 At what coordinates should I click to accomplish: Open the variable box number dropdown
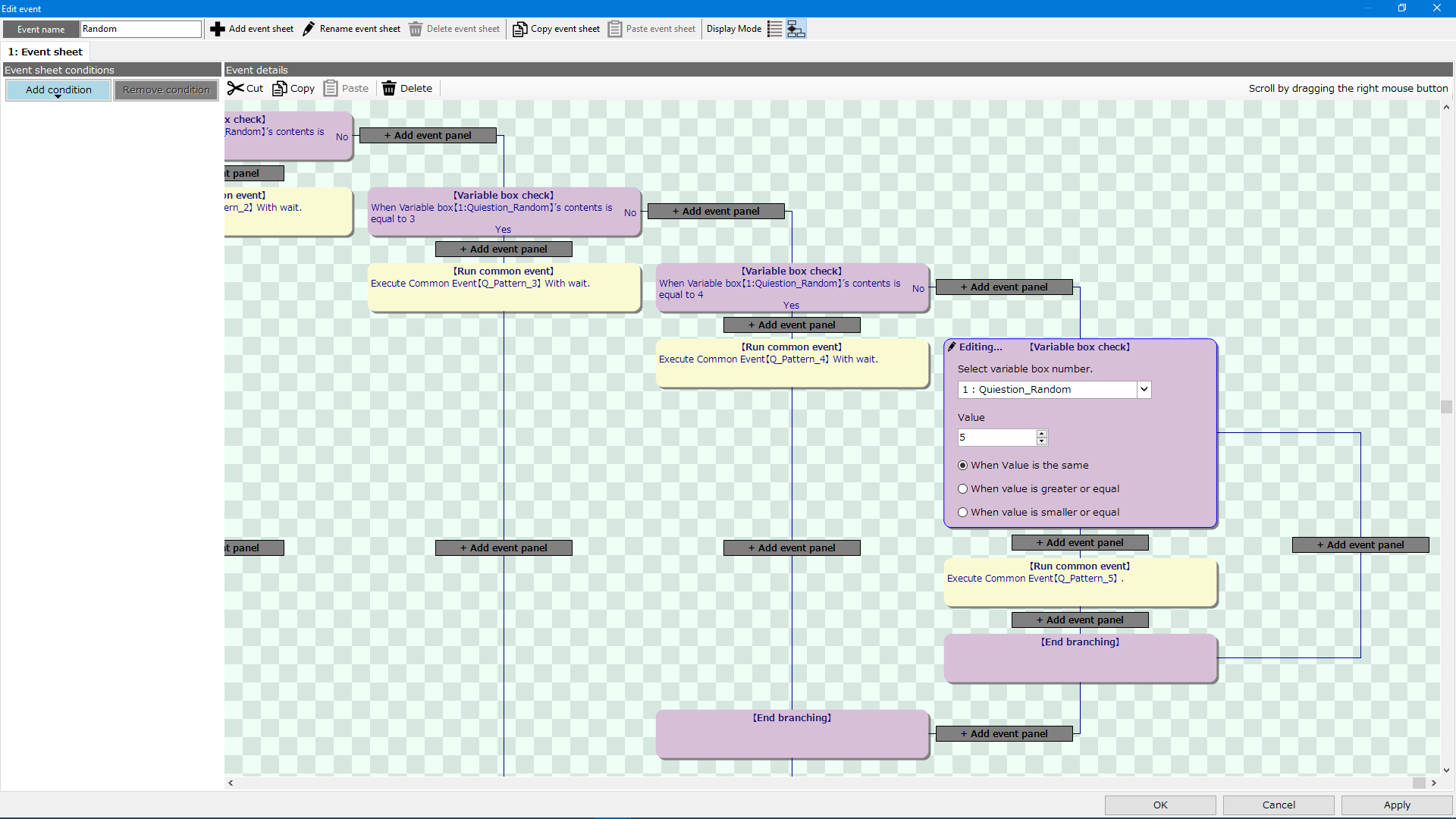coord(1144,390)
